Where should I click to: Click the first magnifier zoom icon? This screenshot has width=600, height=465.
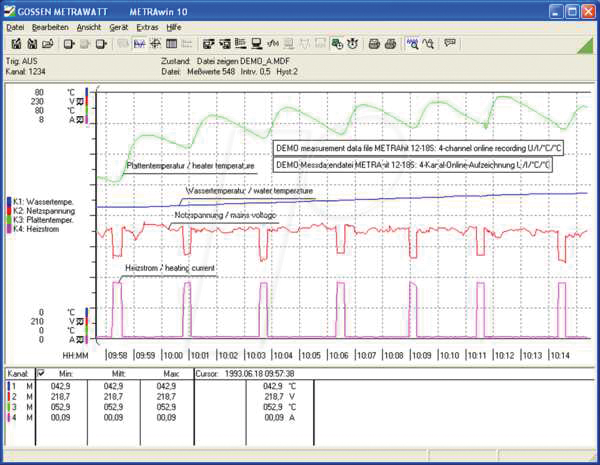(412, 44)
